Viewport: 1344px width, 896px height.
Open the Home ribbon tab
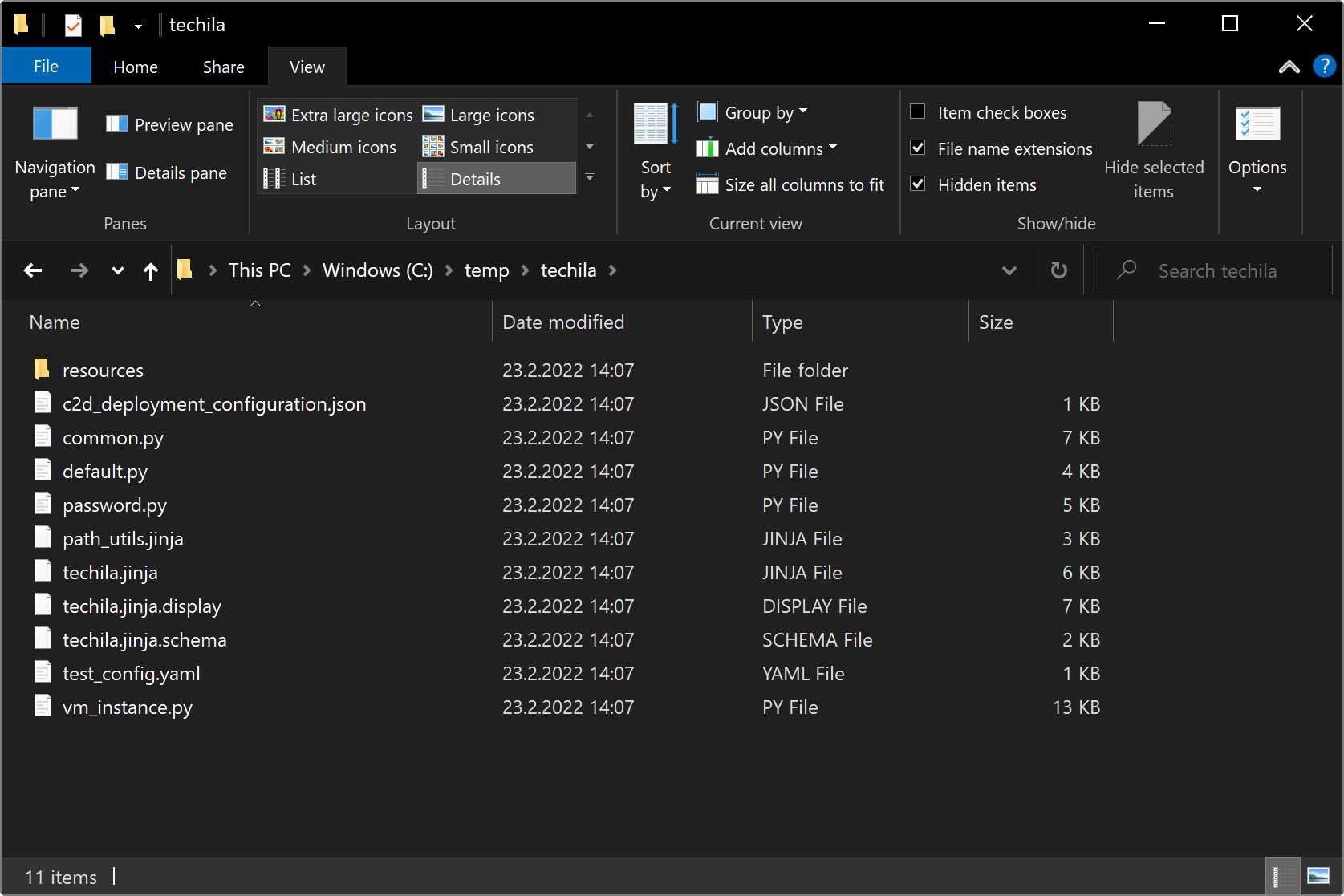click(x=136, y=67)
